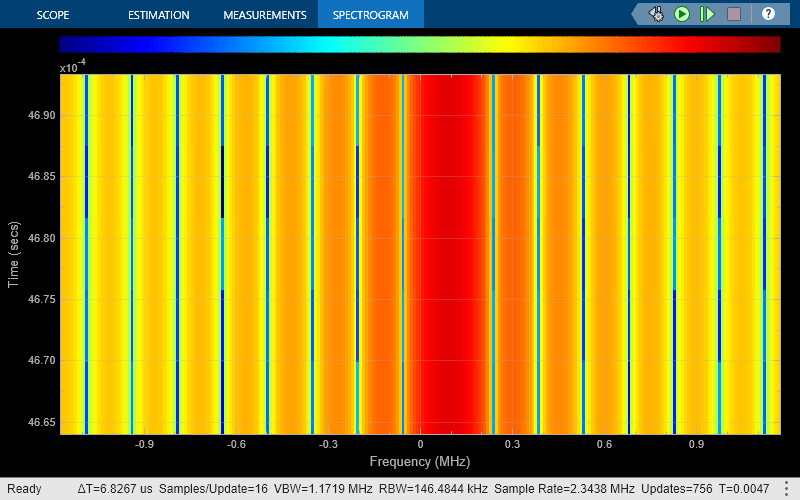Open Help with the question mark icon
The image size is (800, 500).
(768, 14)
